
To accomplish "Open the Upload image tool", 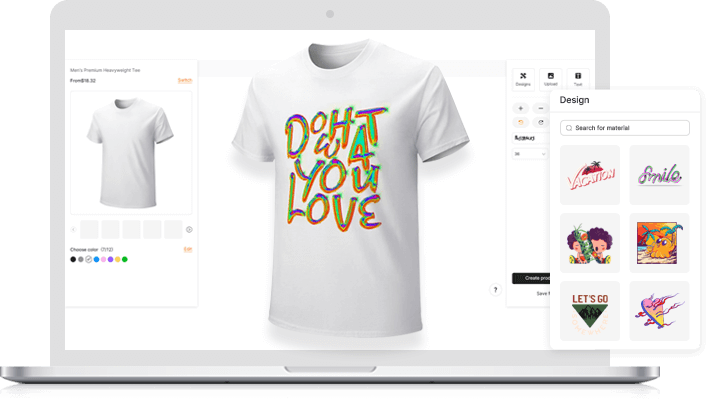I will [x=550, y=79].
